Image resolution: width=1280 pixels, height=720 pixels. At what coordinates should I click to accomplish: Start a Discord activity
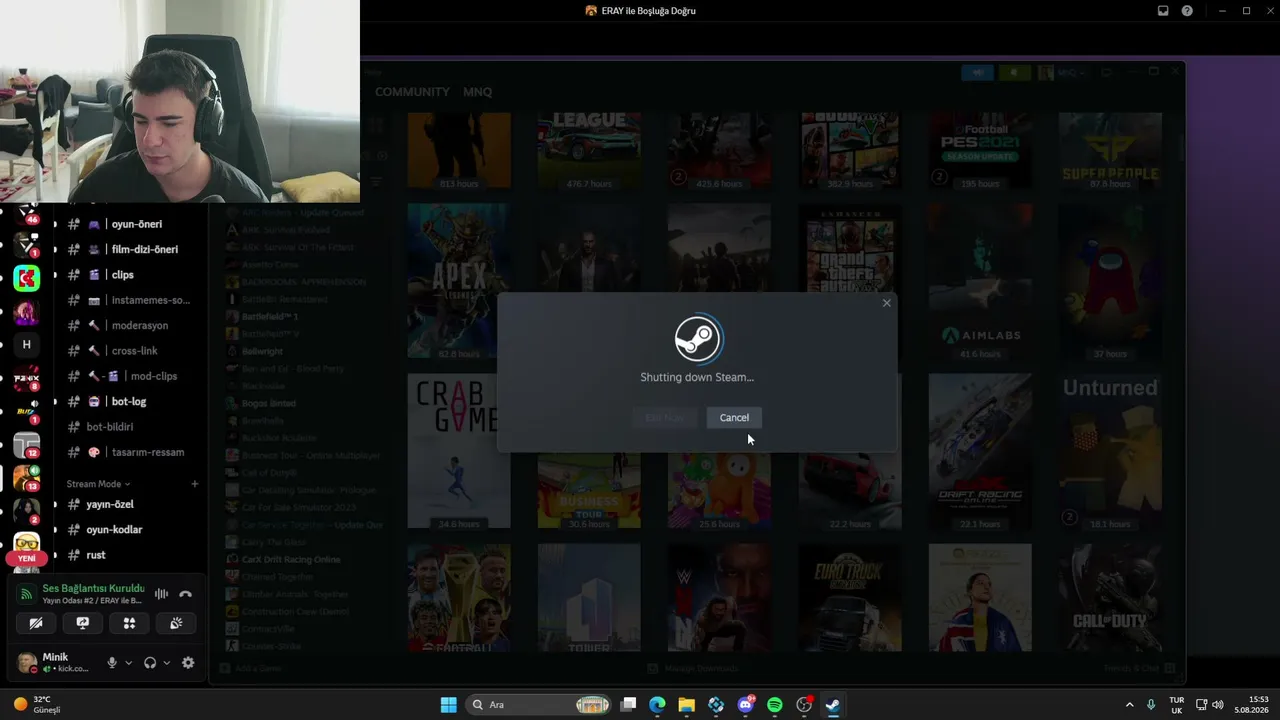click(x=129, y=623)
